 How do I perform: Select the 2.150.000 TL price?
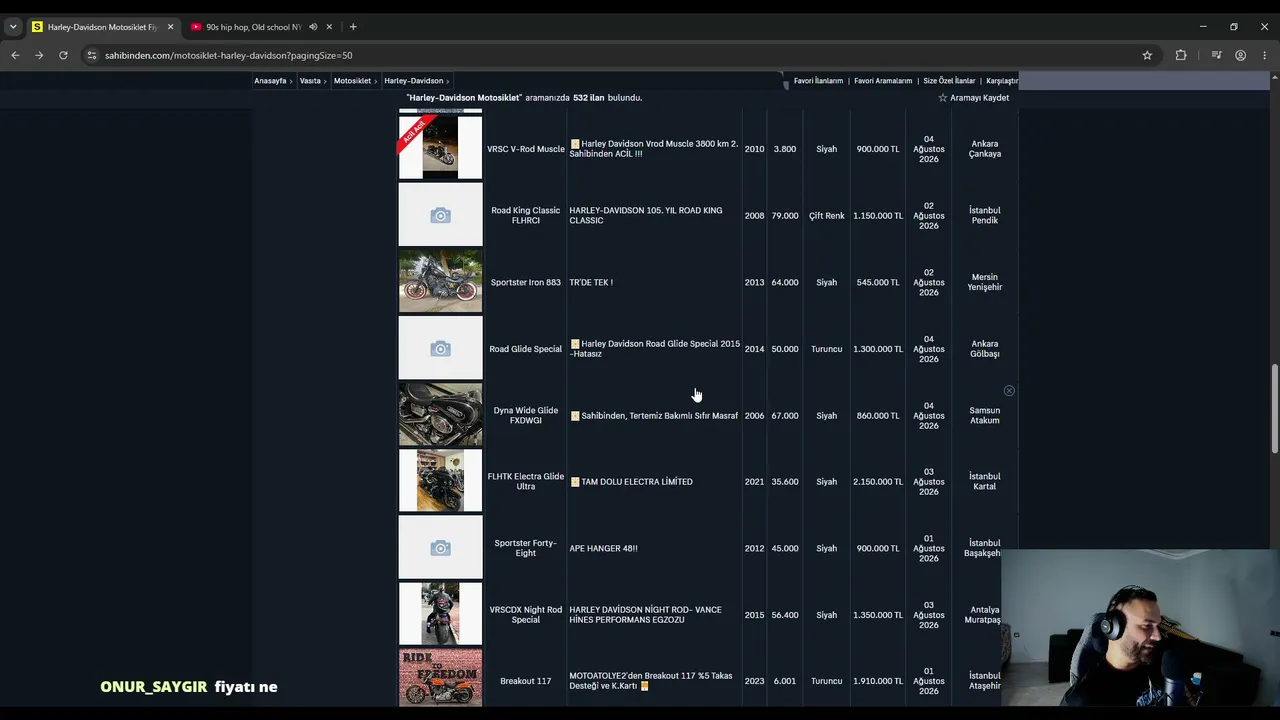[x=878, y=482]
